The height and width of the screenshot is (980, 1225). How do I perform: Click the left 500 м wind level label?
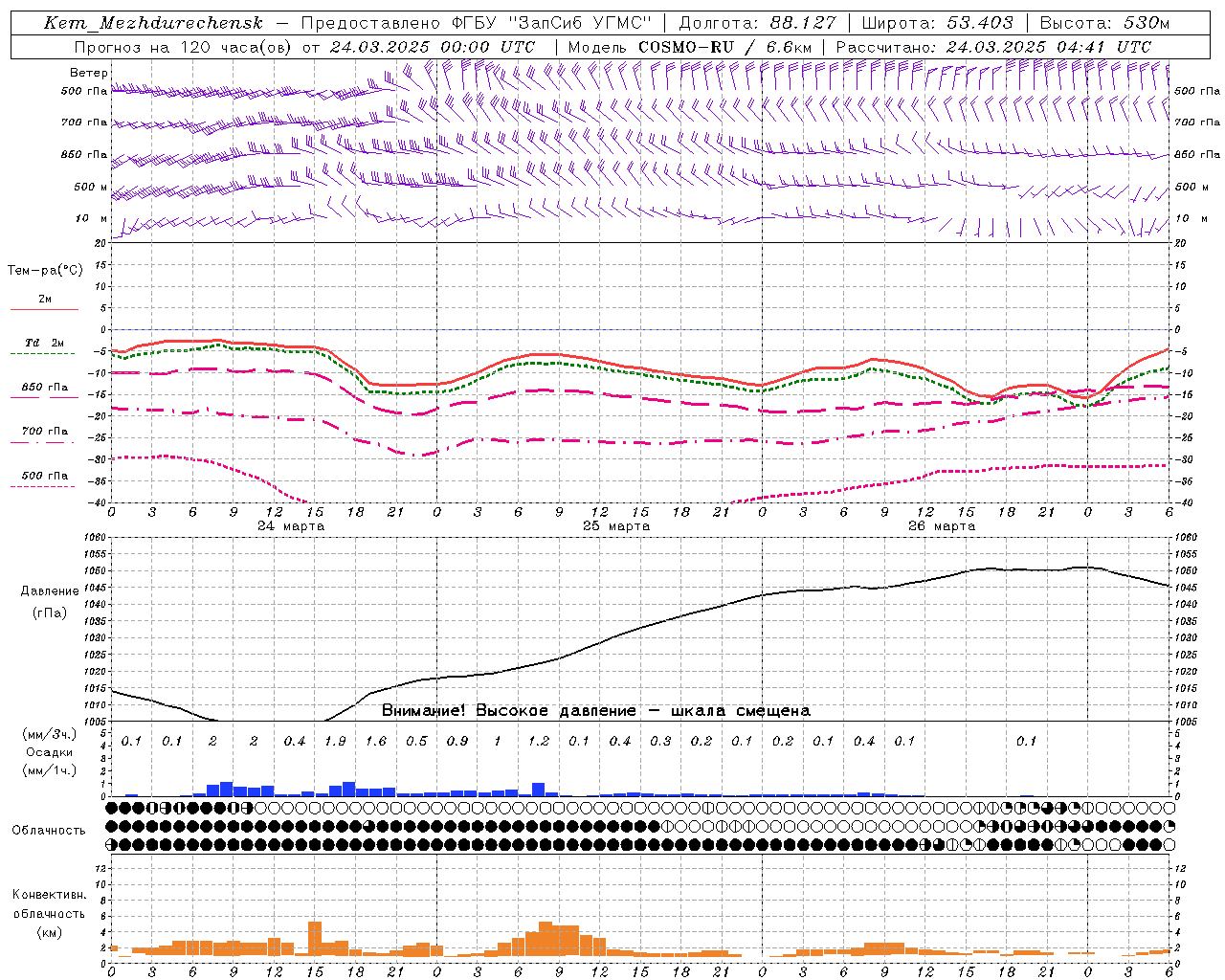point(91,187)
